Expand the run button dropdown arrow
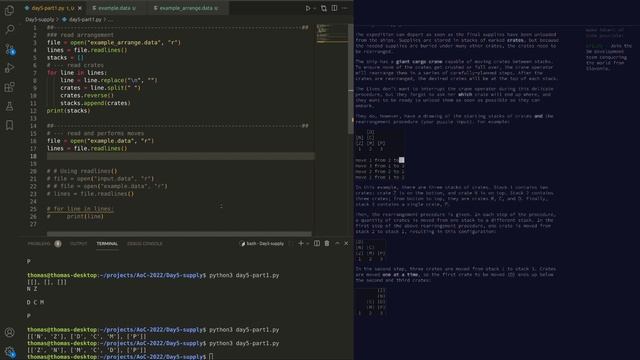 314,8
